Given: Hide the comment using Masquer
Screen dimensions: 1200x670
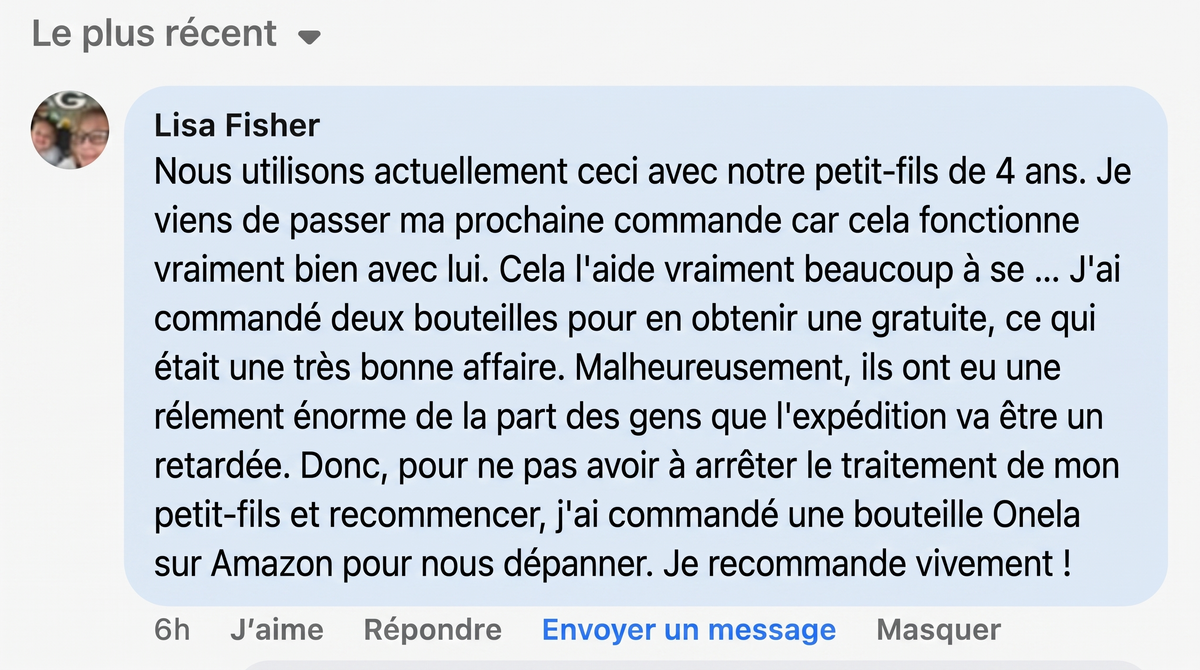Looking at the screenshot, I should click(938, 630).
